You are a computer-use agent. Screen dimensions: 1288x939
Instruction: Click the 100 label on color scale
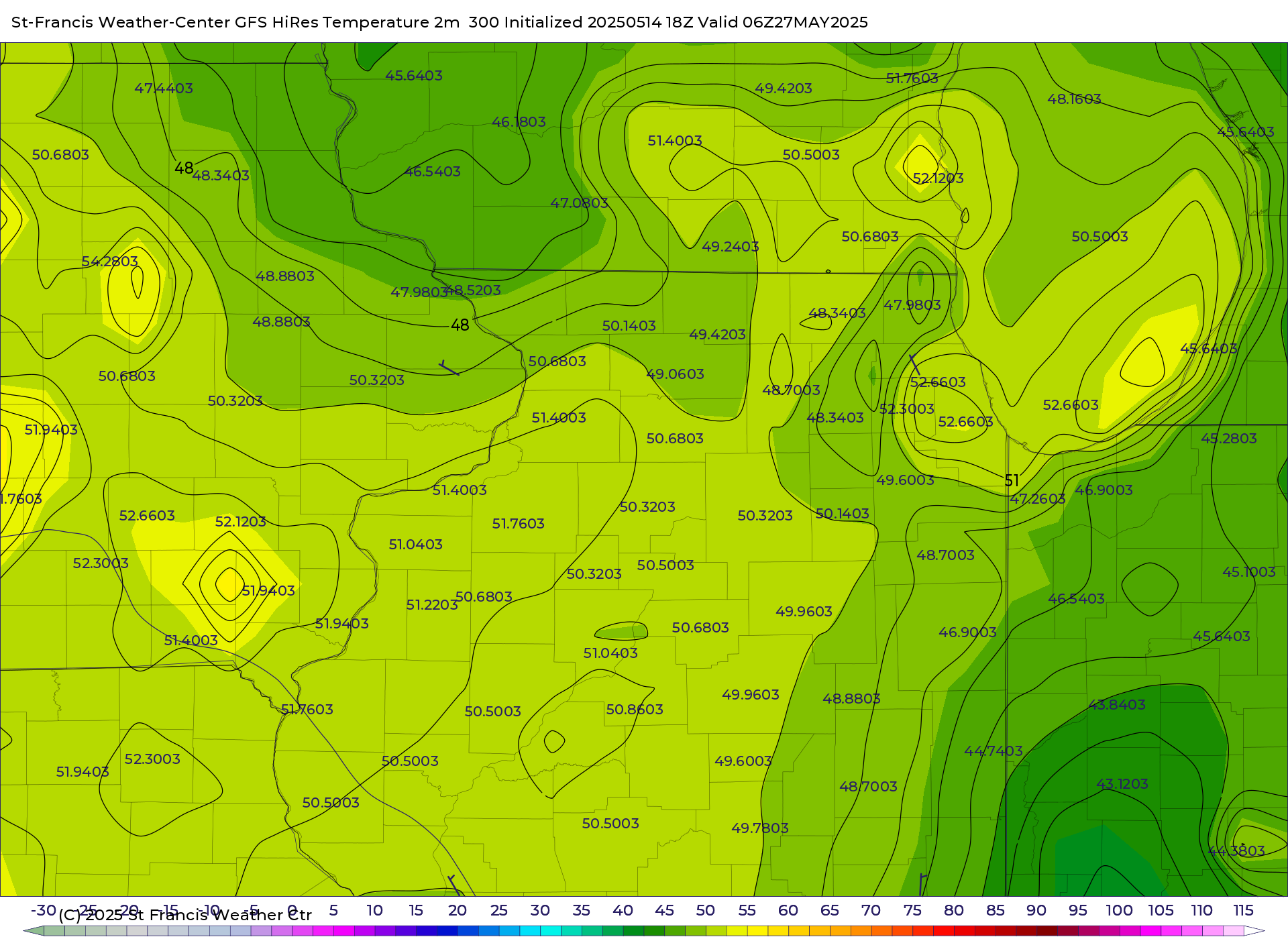1119,911
